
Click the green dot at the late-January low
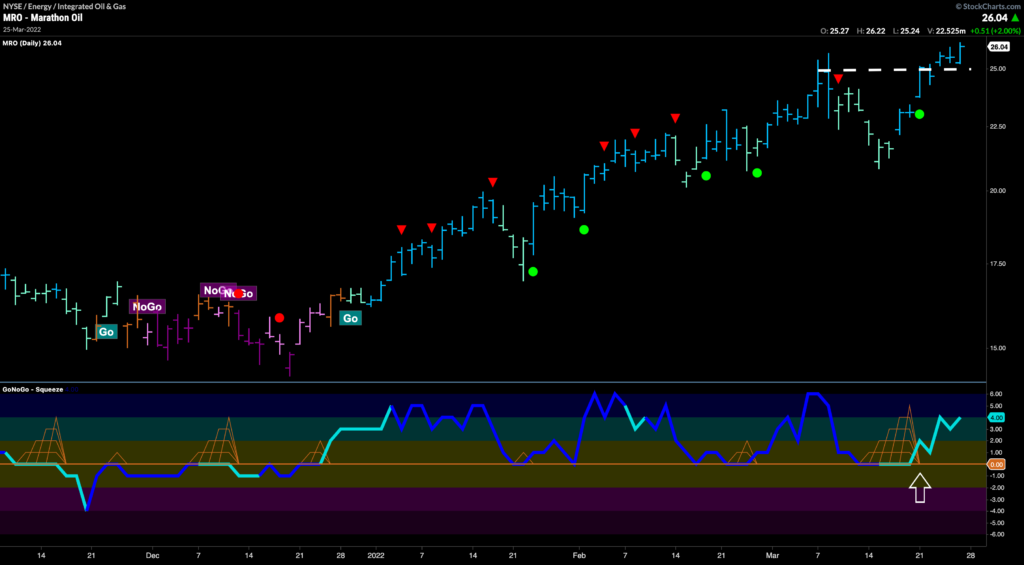(x=533, y=271)
